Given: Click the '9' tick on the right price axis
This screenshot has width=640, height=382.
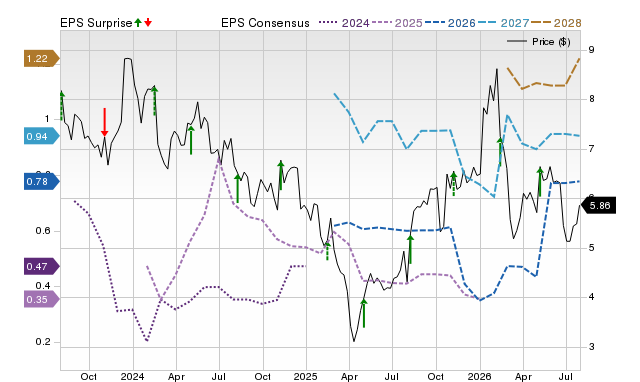Looking at the screenshot, I should [x=591, y=50].
